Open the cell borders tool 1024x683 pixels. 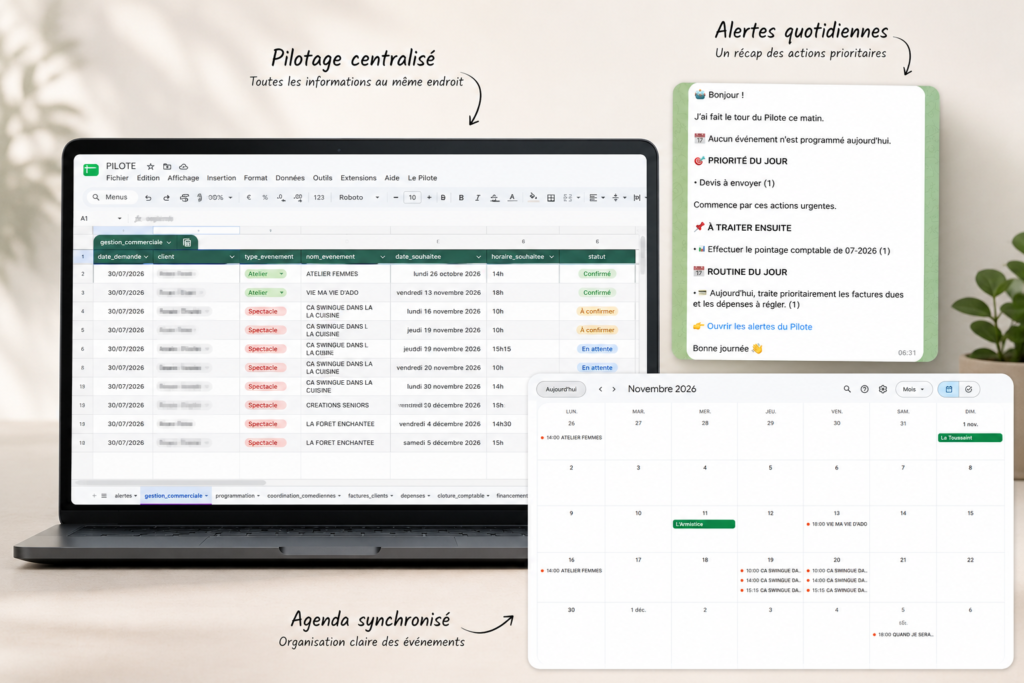coord(551,198)
